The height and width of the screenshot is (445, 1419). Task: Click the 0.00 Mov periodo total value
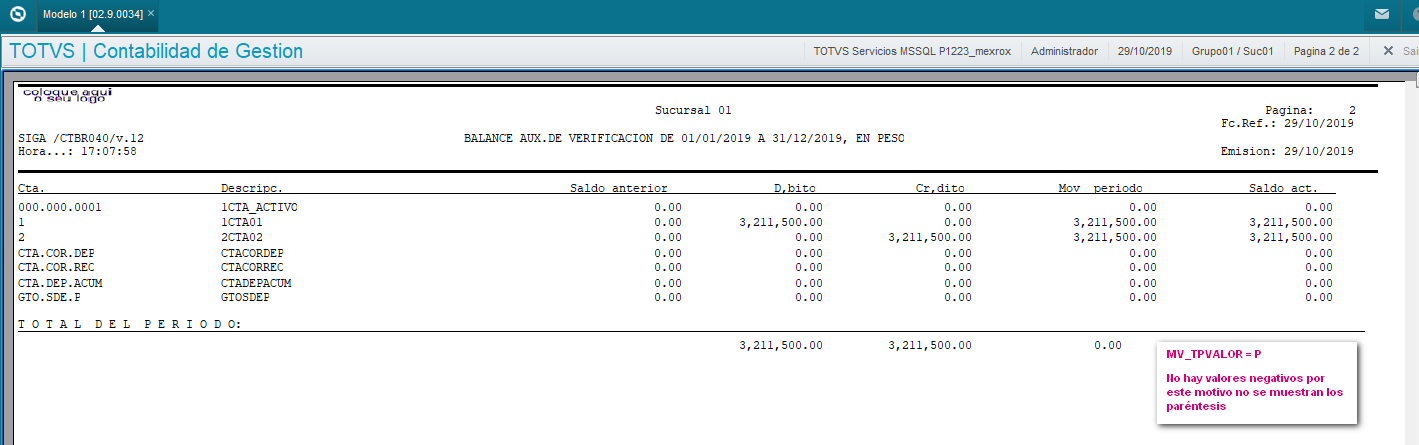(x=1107, y=345)
